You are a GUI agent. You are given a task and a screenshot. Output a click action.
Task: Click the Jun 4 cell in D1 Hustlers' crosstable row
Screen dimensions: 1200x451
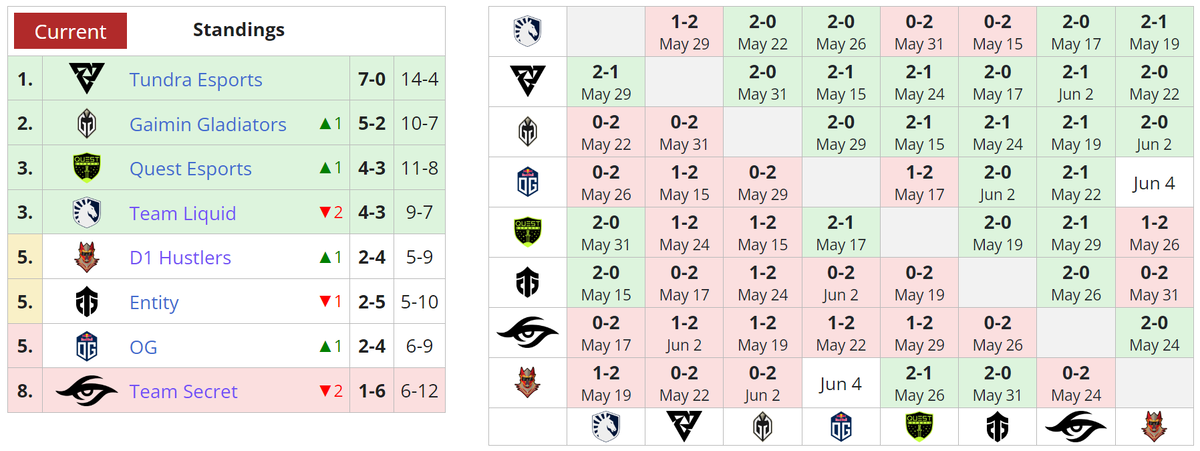(x=840, y=383)
